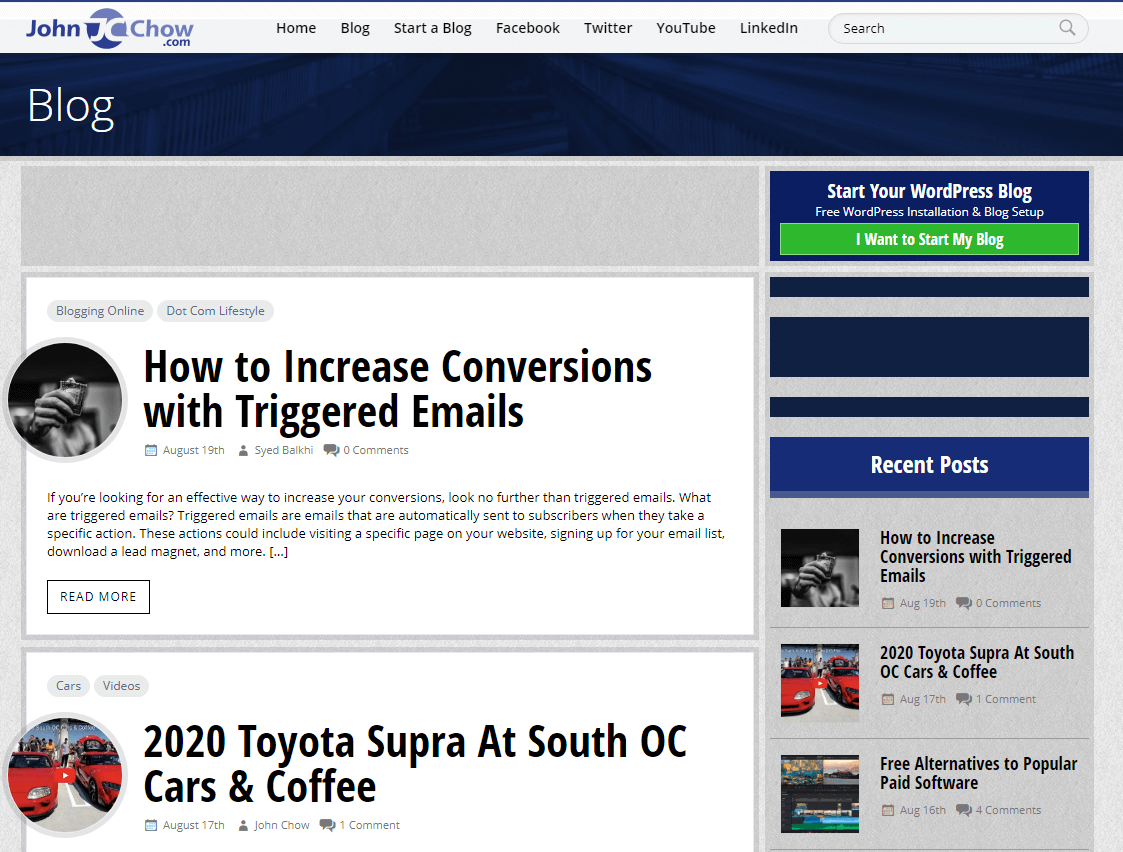Click comment bubble icon beside 1 Comment in main post
Viewport: 1123px width, 852px height.
(x=327, y=825)
